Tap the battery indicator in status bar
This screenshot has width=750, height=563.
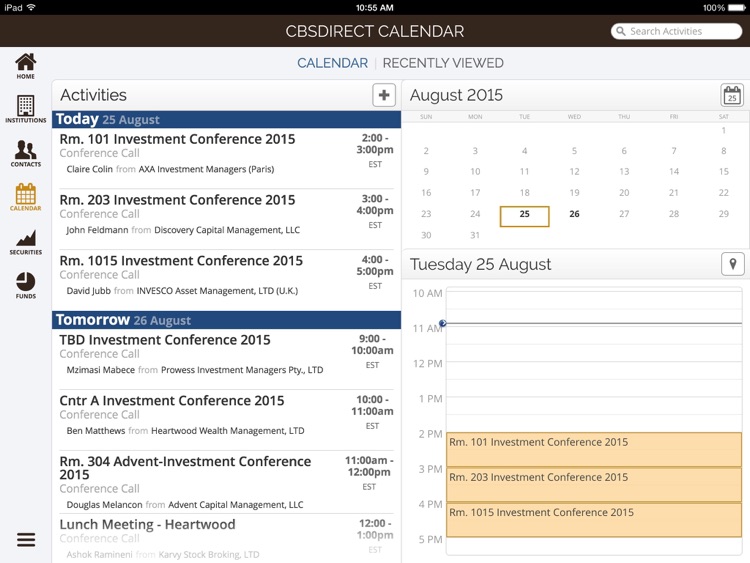point(735,8)
